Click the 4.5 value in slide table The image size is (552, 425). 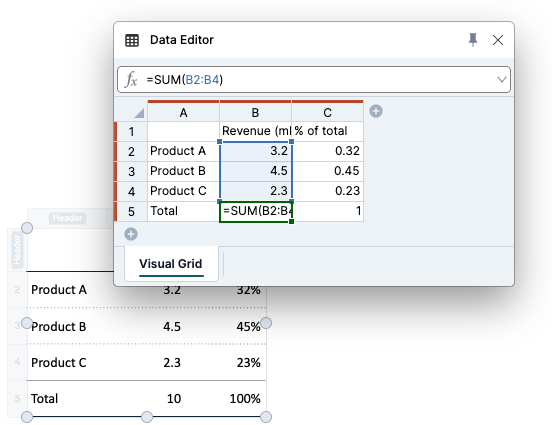pos(172,327)
